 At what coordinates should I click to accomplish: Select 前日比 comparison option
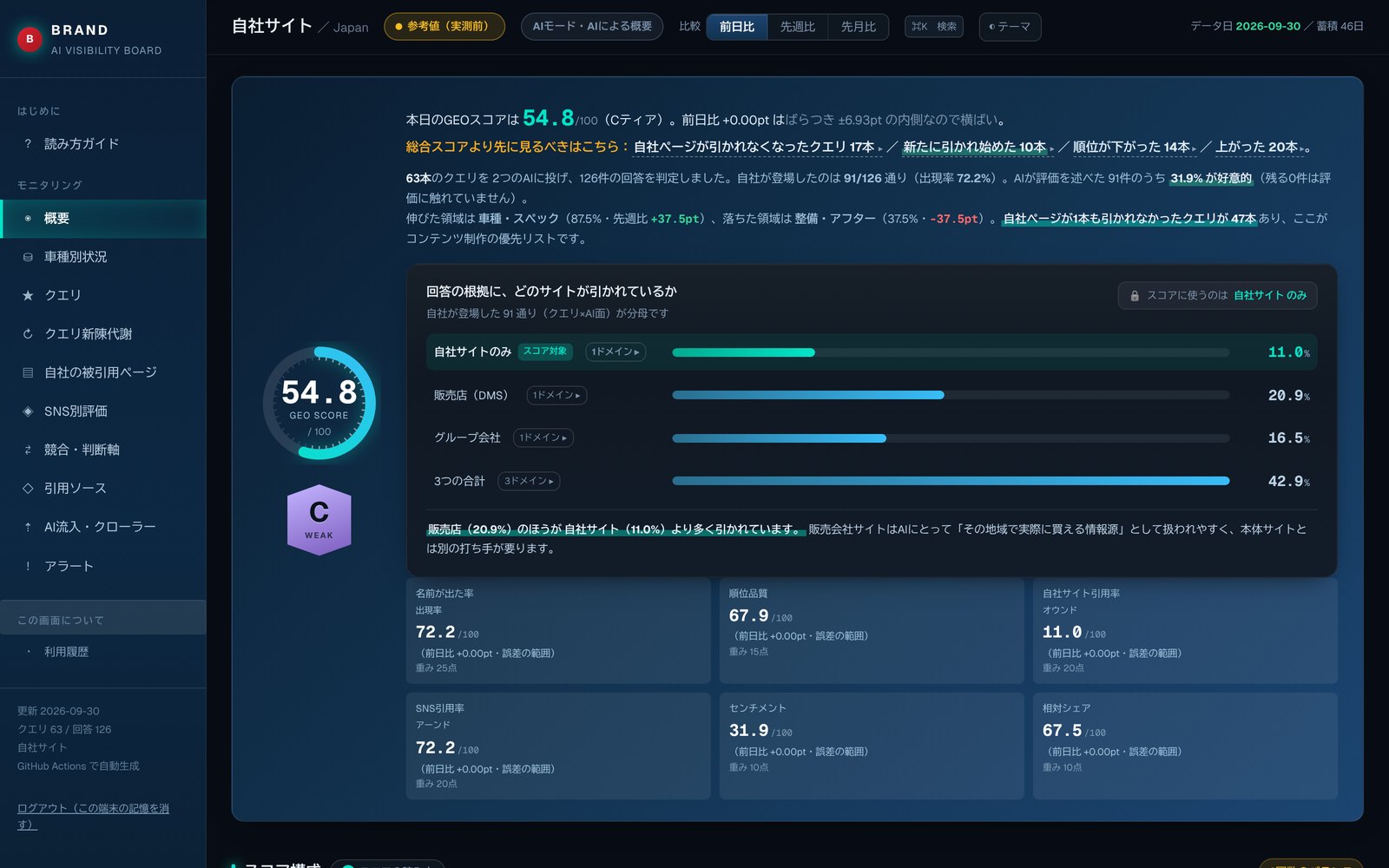click(736, 27)
